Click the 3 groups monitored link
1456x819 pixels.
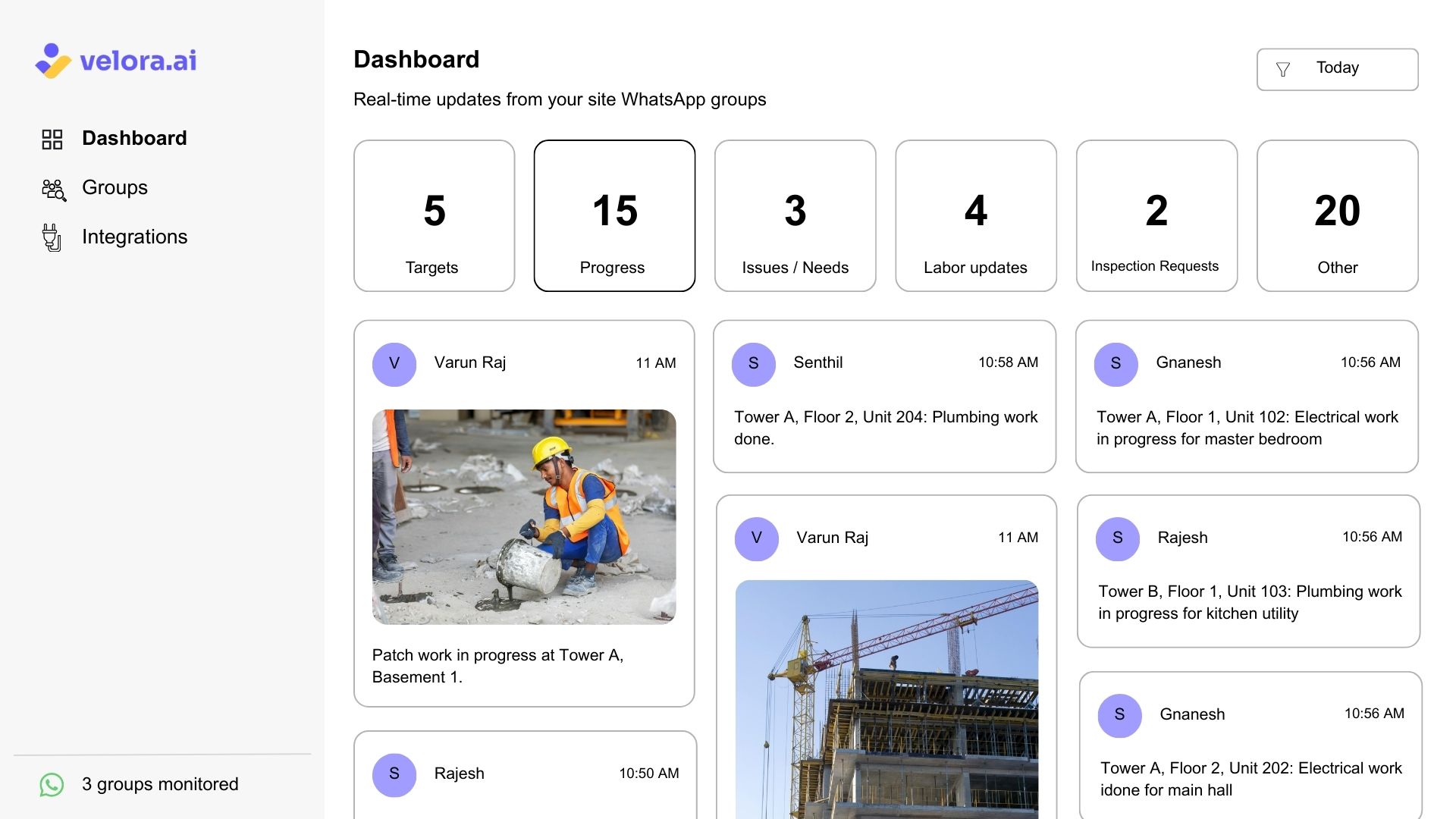(160, 784)
